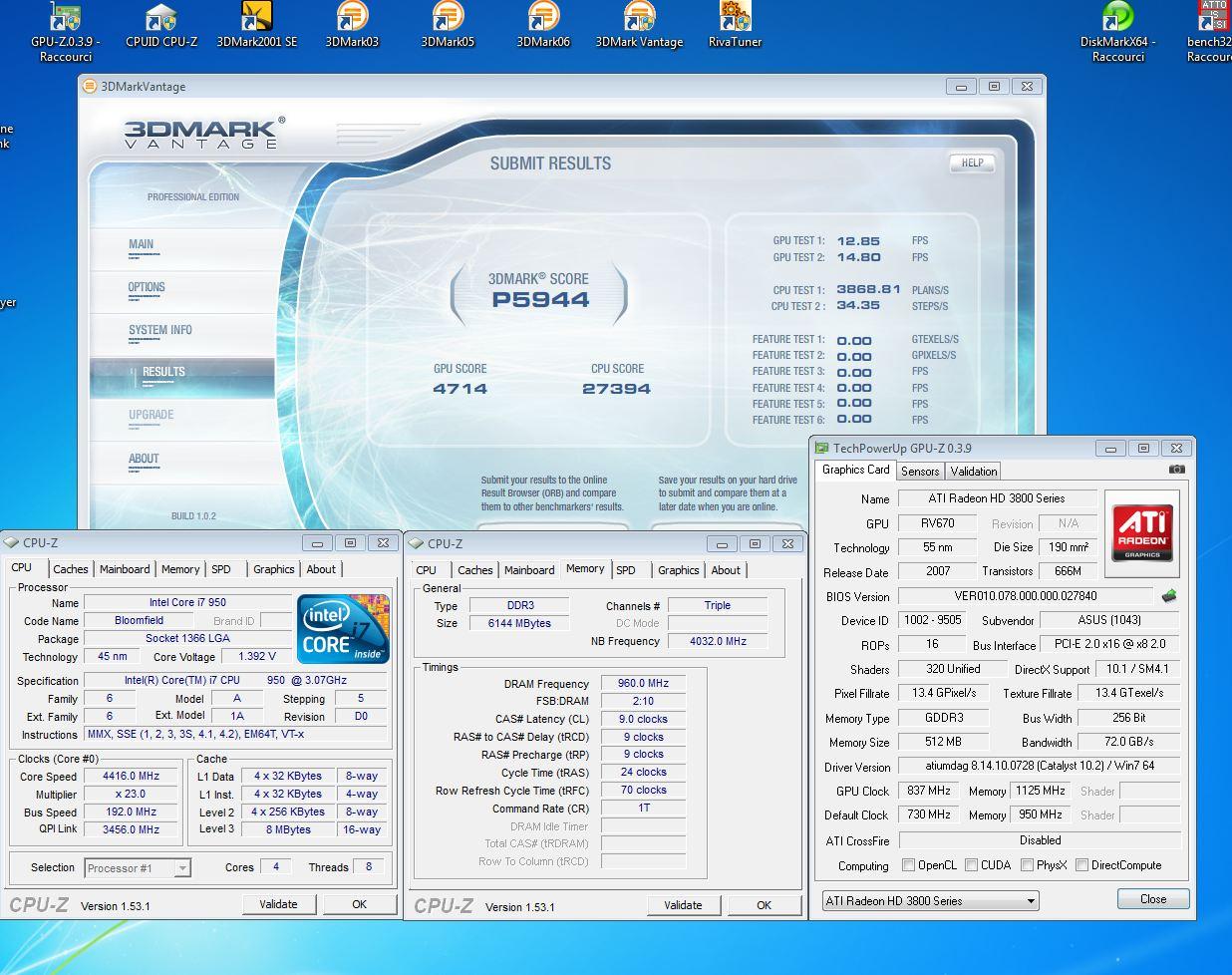This screenshot has width=1232, height=975.
Task: Click GPU-Z screenshot camera icon
Action: pos(1177,470)
